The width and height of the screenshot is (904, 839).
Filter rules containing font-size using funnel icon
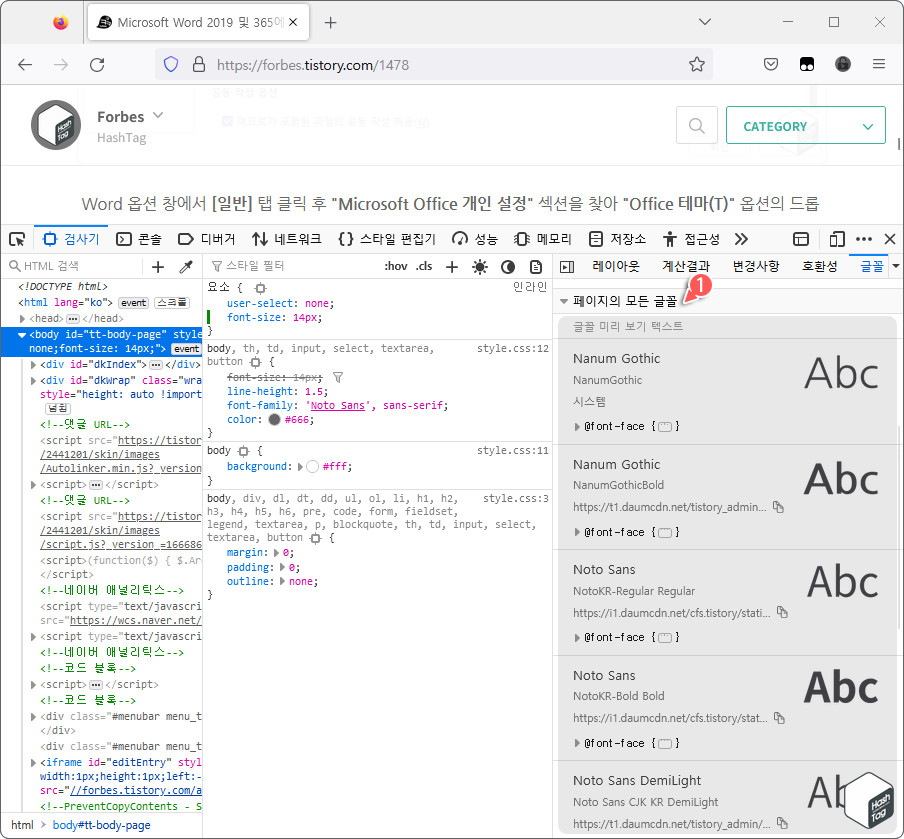pos(338,378)
